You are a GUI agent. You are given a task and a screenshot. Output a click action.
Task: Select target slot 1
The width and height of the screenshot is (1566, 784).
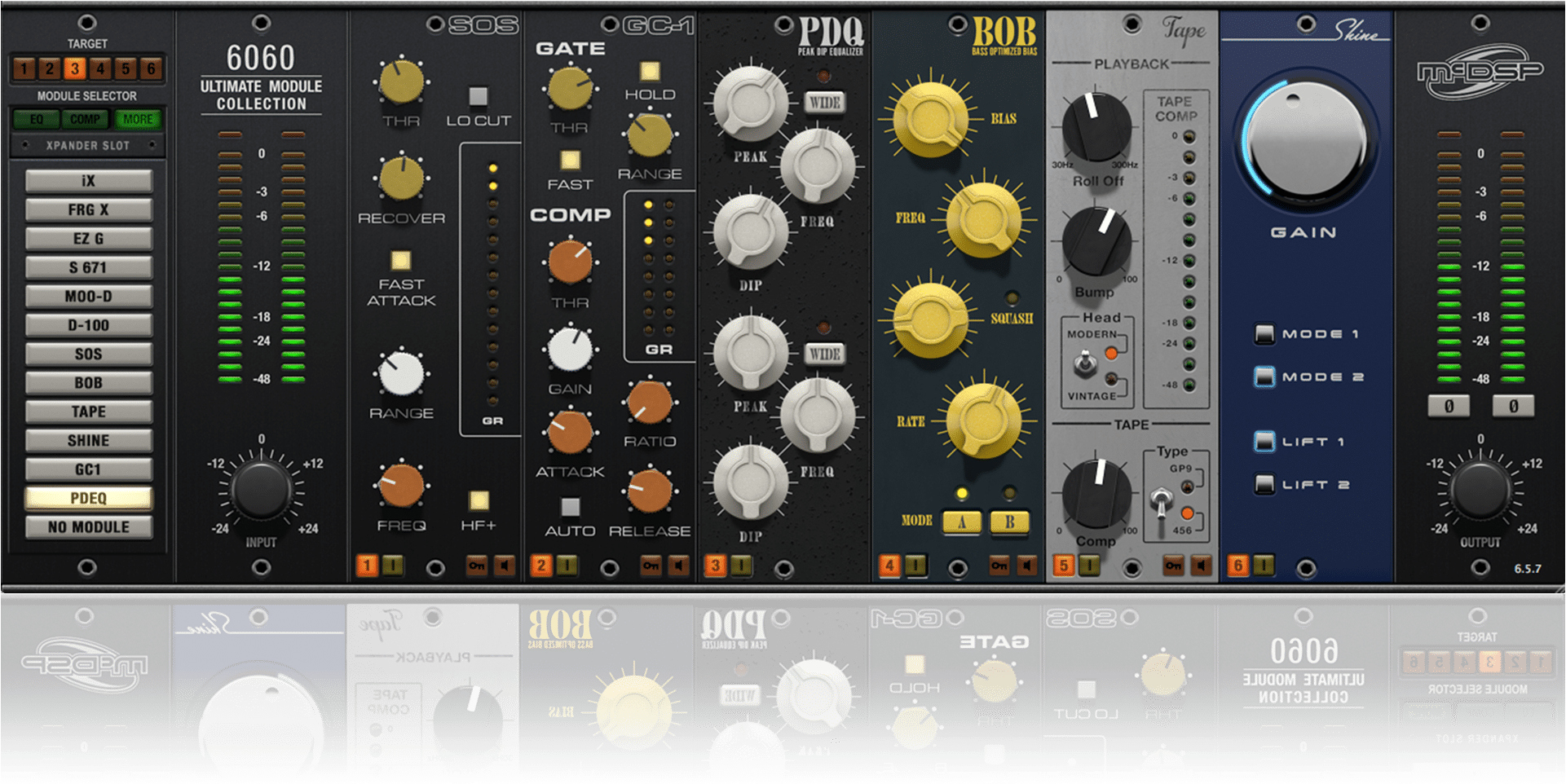click(24, 69)
